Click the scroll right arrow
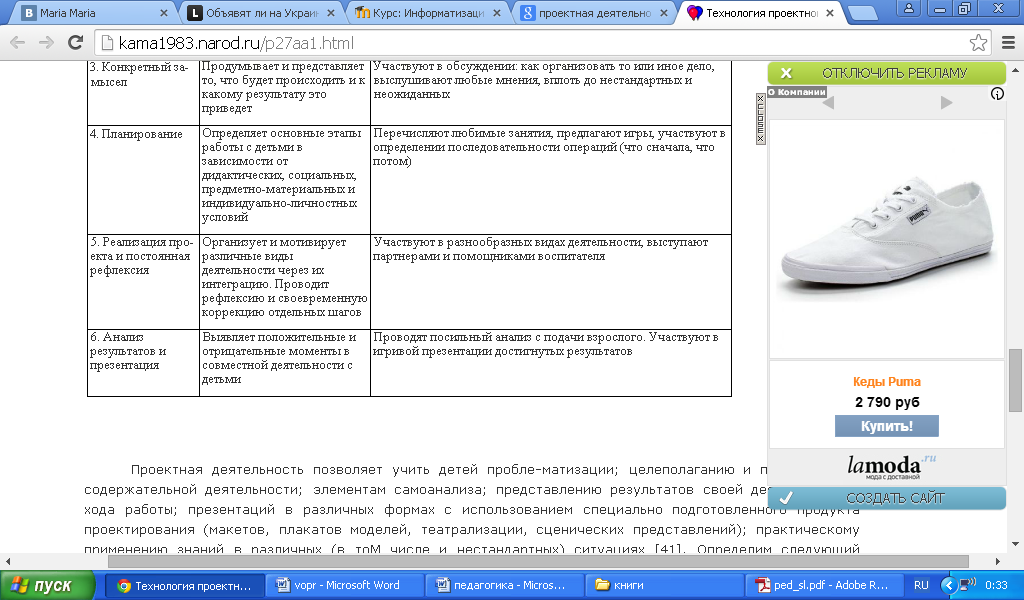This screenshot has height=600, width=1024. click(x=997, y=561)
